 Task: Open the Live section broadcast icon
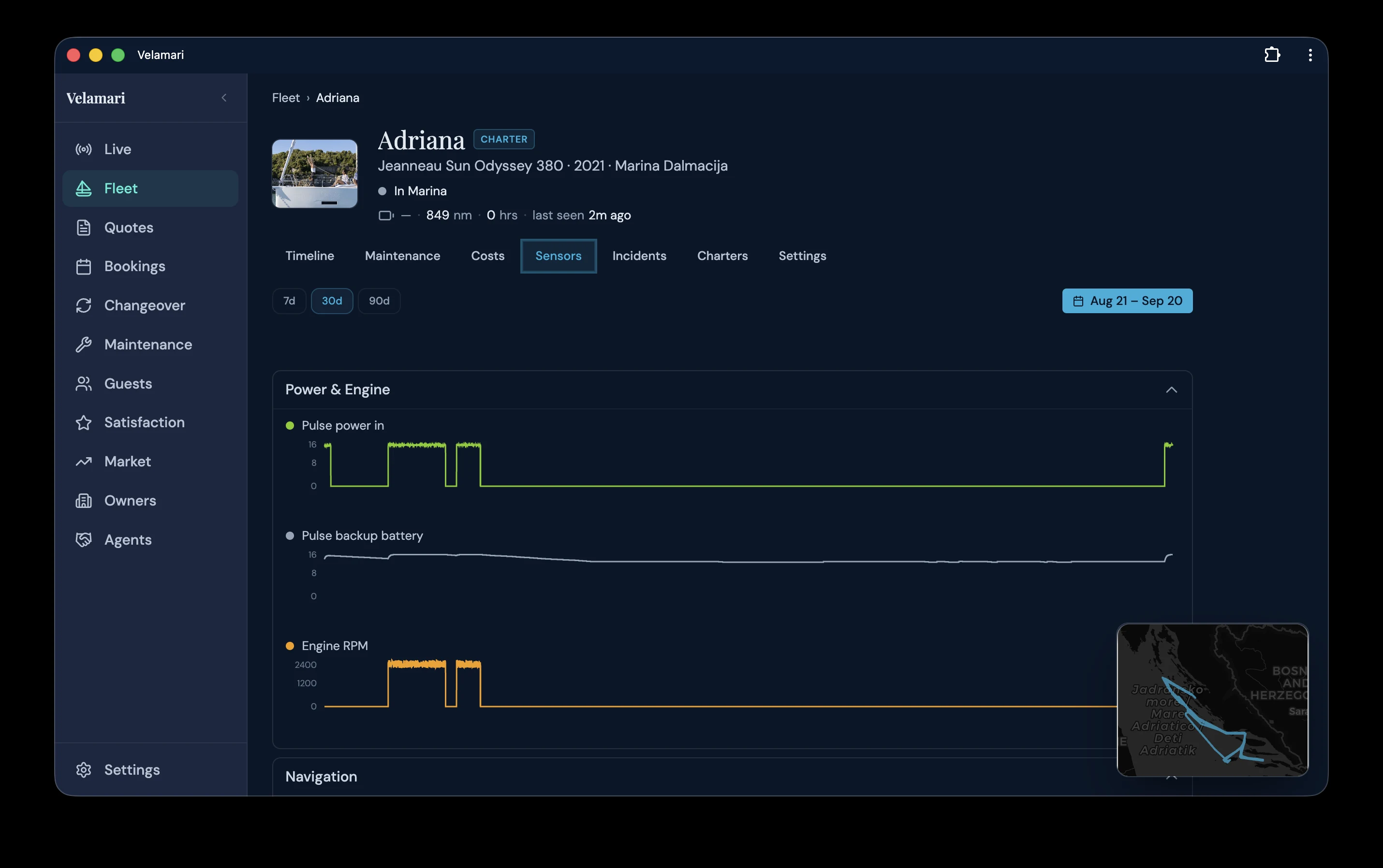tap(84, 149)
